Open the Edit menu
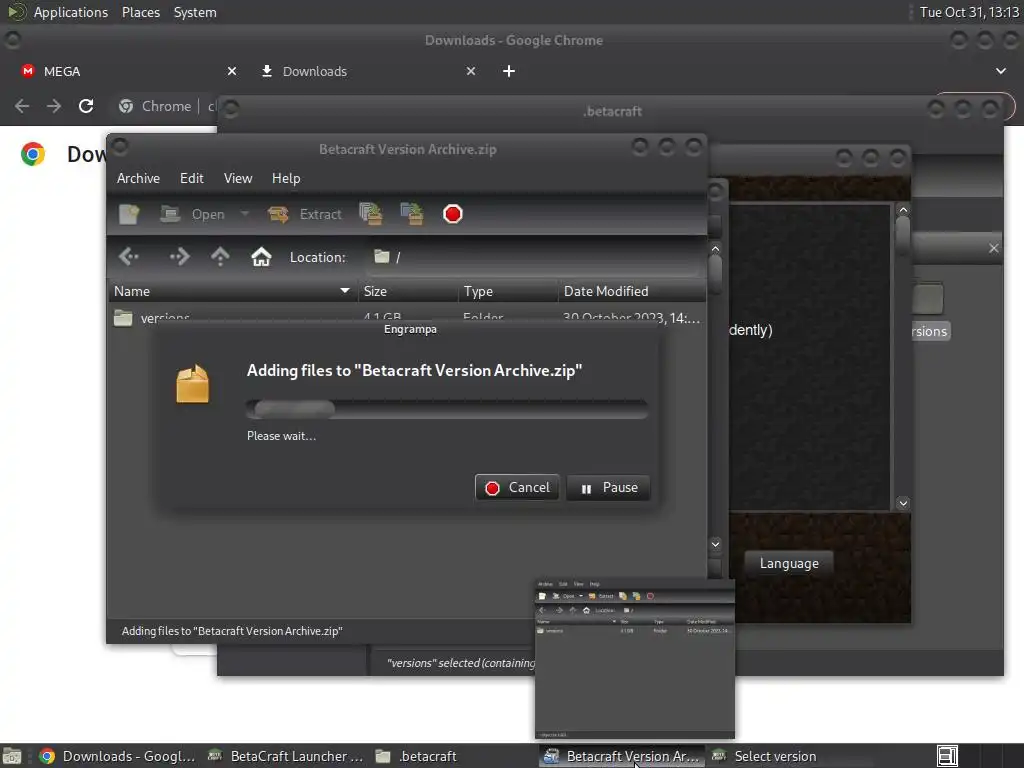Viewport: 1024px width, 768px height. [191, 178]
